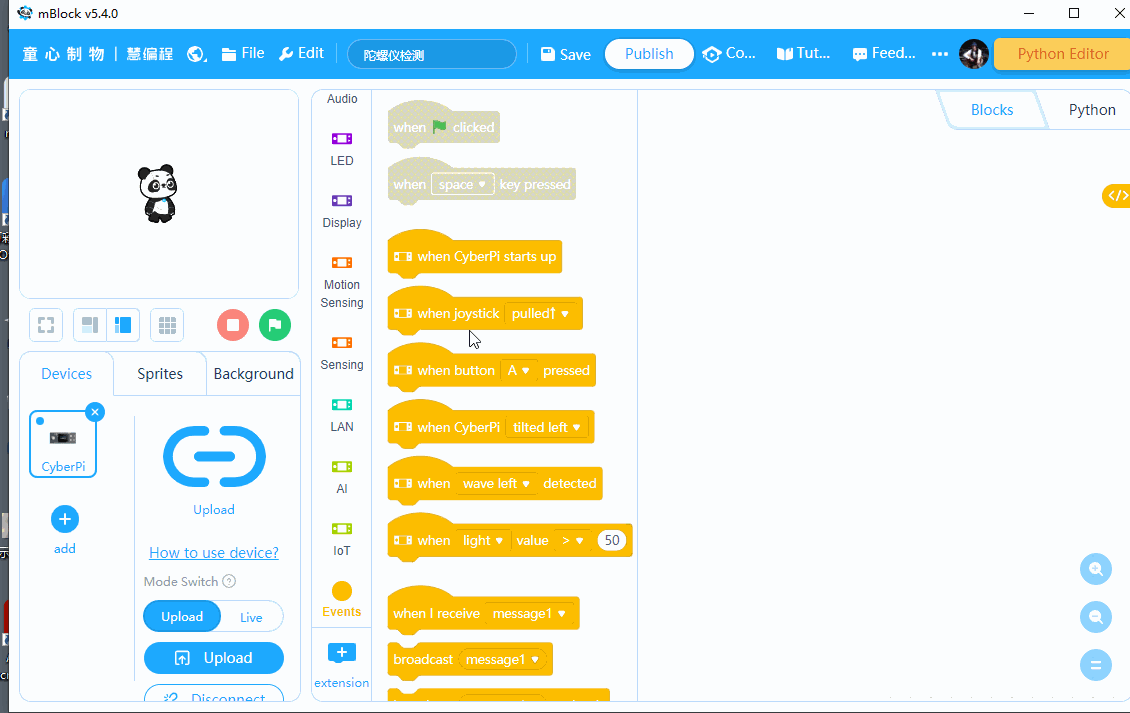
Task: Switch mode to Live
Action: click(251, 617)
